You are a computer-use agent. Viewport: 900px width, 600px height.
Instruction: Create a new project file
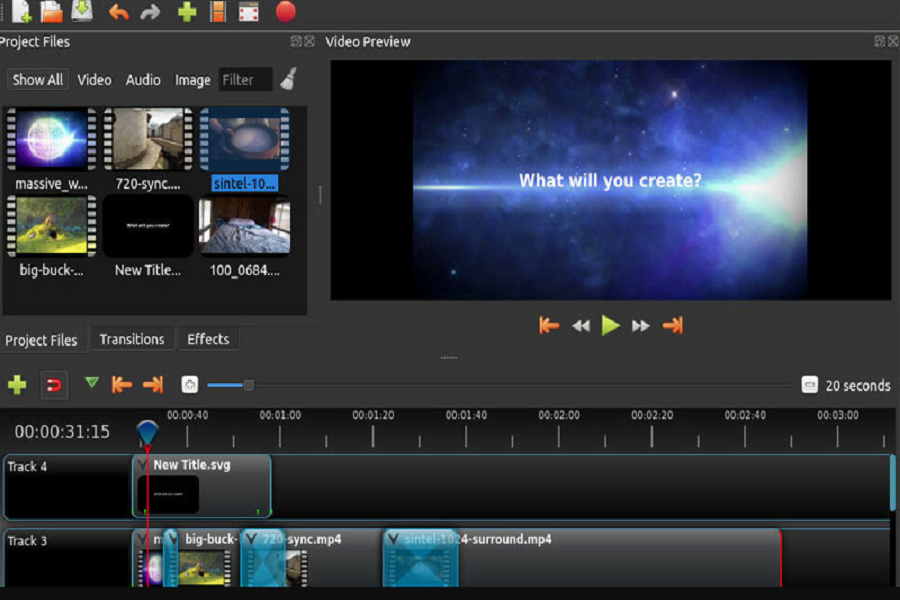coord(22,11)
